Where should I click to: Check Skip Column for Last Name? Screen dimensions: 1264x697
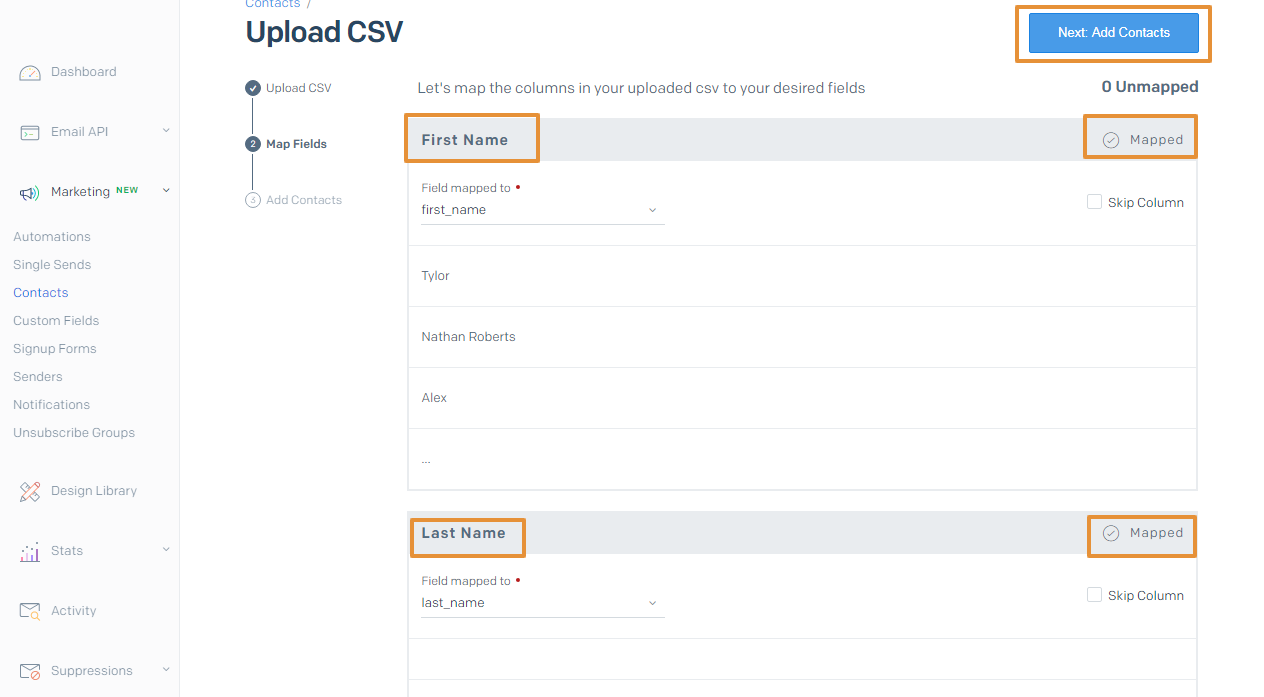[x=1094, y=595]
